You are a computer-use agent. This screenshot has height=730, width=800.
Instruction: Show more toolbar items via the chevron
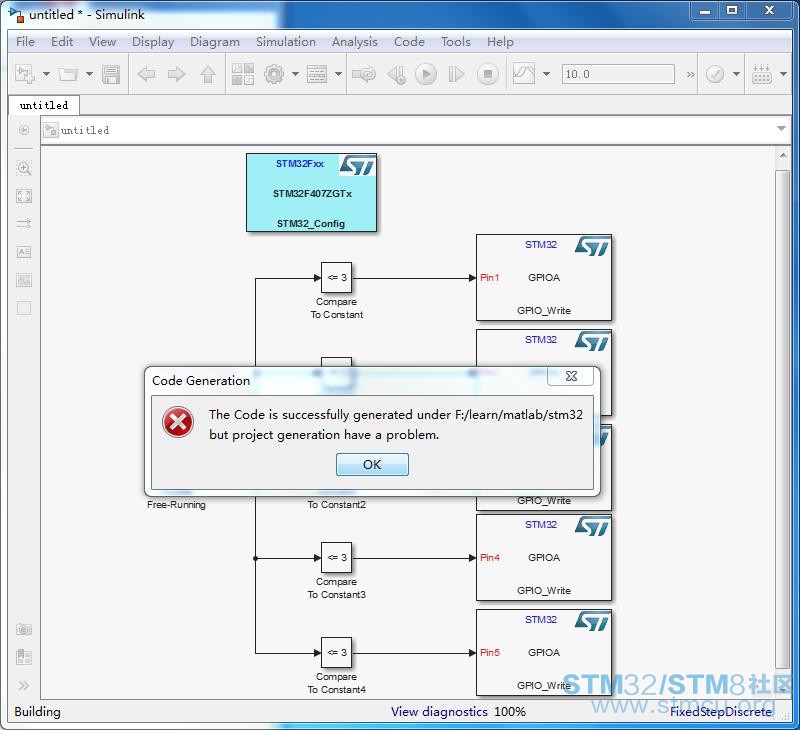point(690,74)
